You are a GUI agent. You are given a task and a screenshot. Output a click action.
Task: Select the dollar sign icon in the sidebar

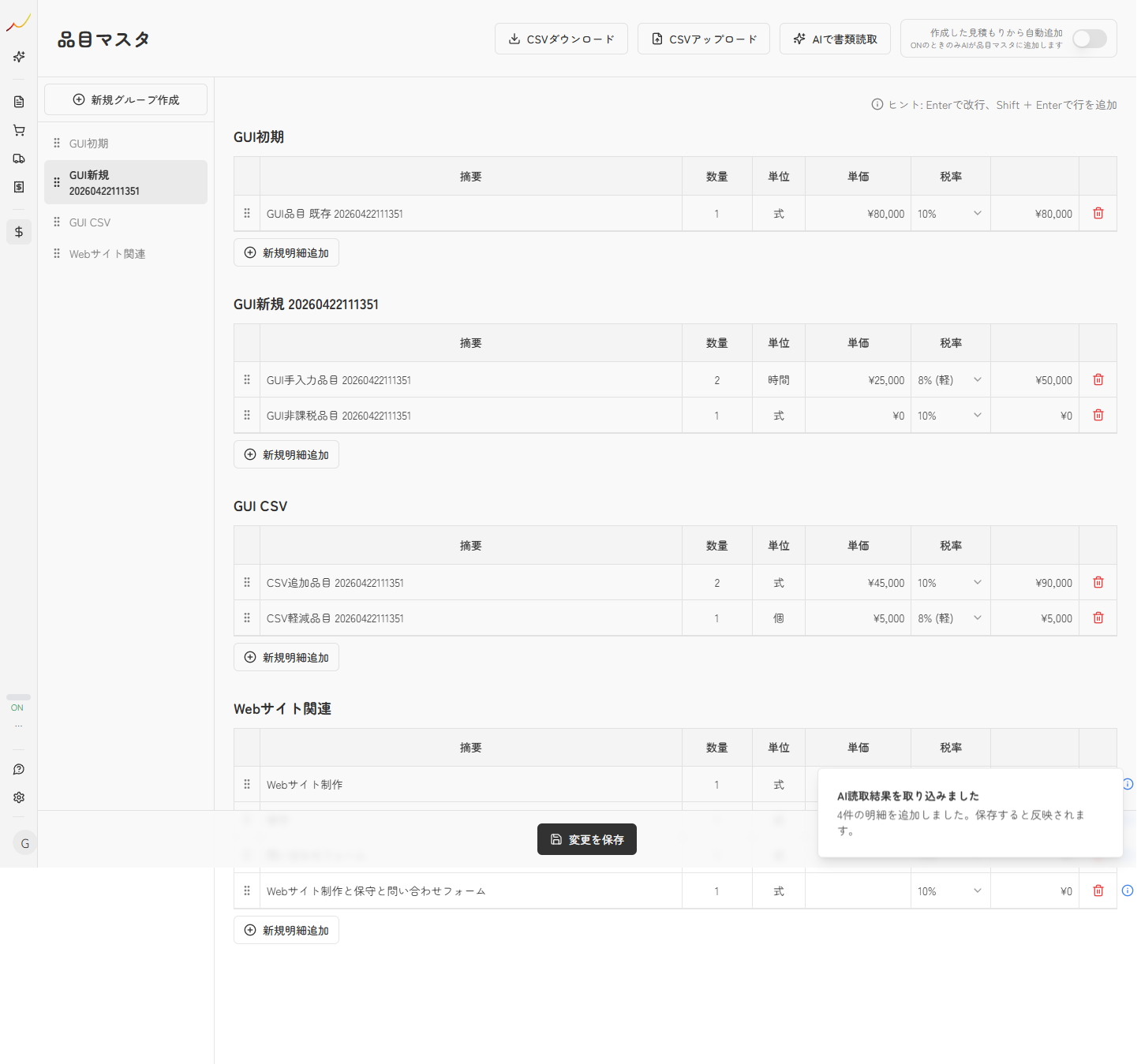click(x=18, y=231)
